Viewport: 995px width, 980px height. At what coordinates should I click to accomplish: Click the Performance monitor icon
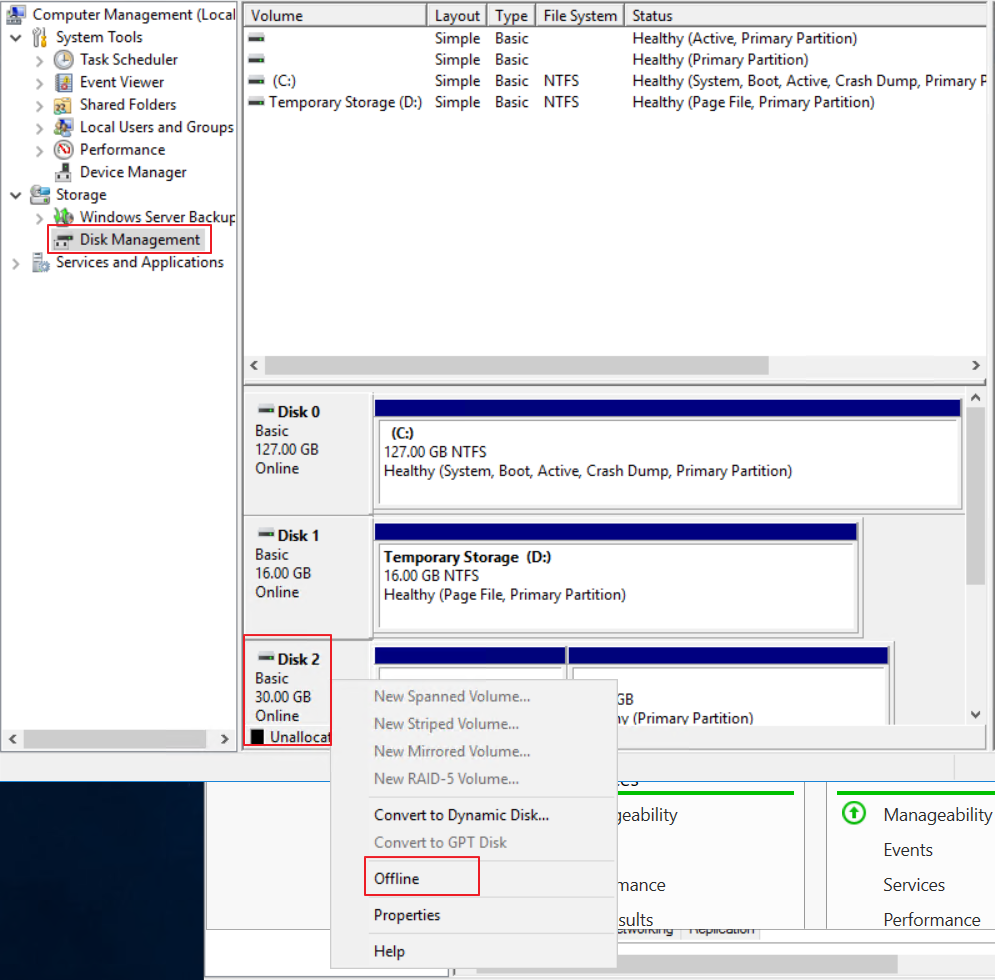tap(64, 150)
